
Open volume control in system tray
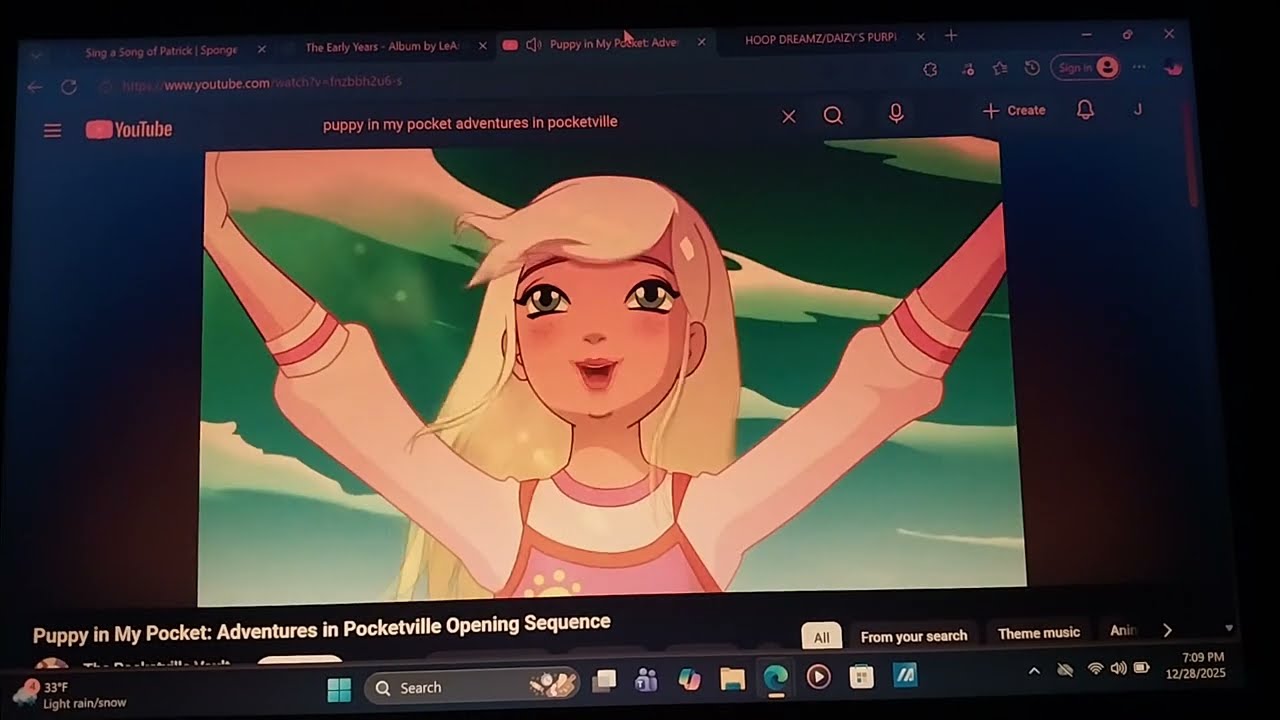(x=1118, y=668)
